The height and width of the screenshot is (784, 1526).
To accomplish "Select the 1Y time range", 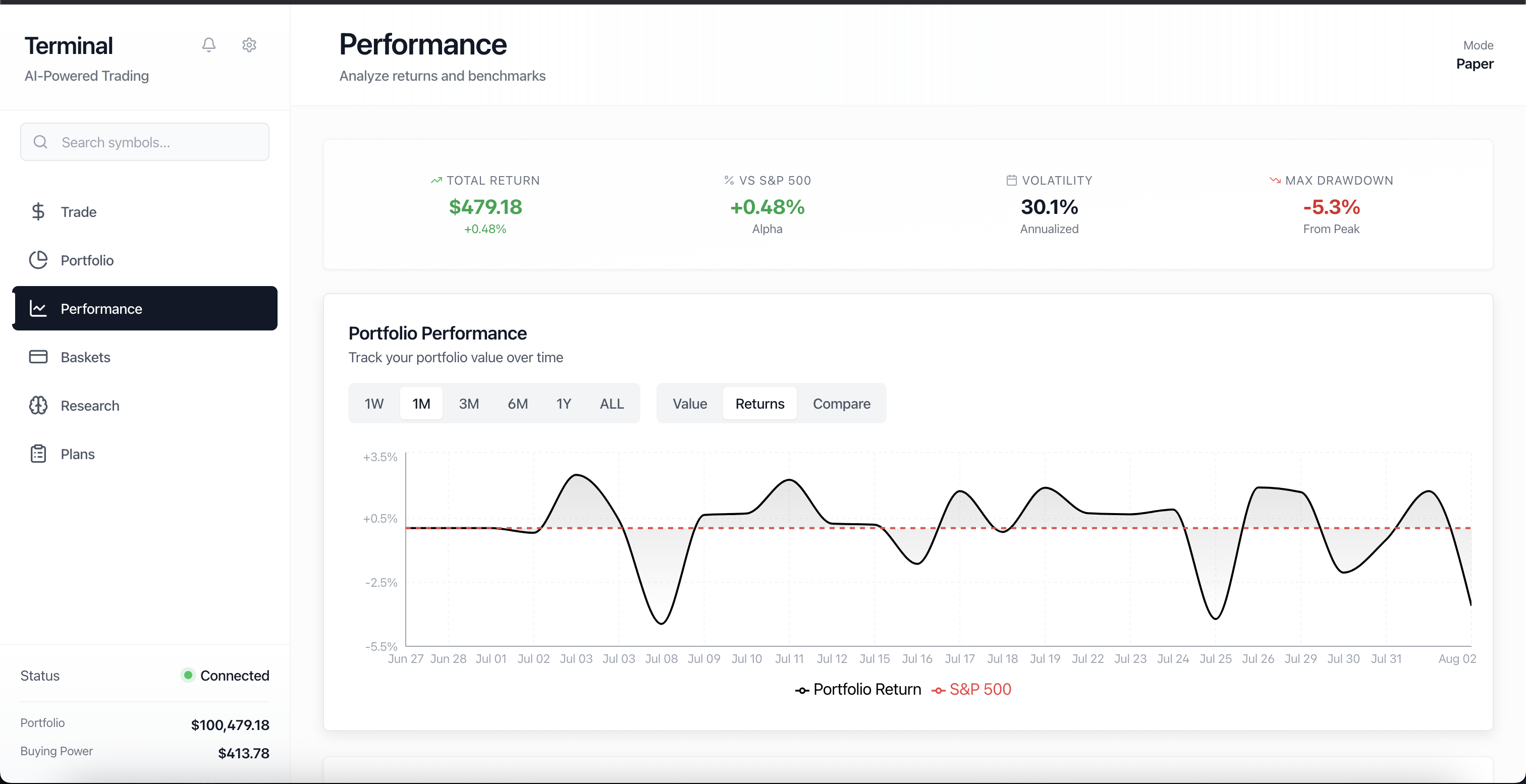I will [x=563, y=403].
